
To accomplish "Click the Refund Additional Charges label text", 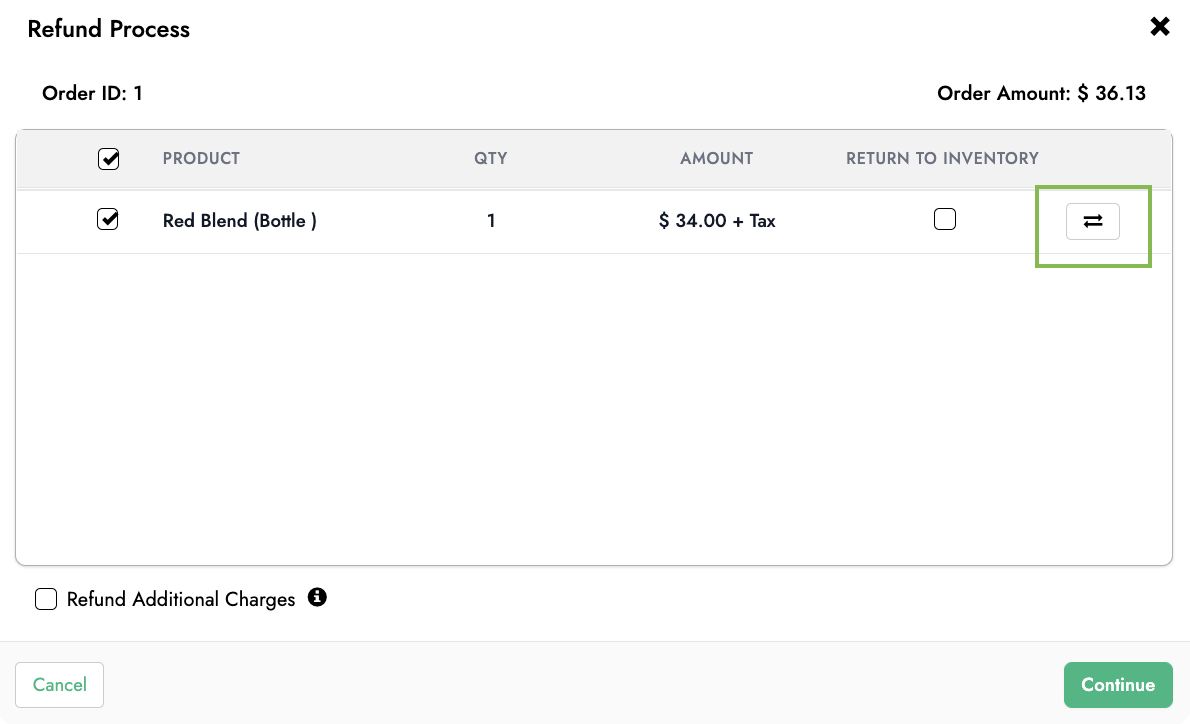I will click(x=181, y=600).
